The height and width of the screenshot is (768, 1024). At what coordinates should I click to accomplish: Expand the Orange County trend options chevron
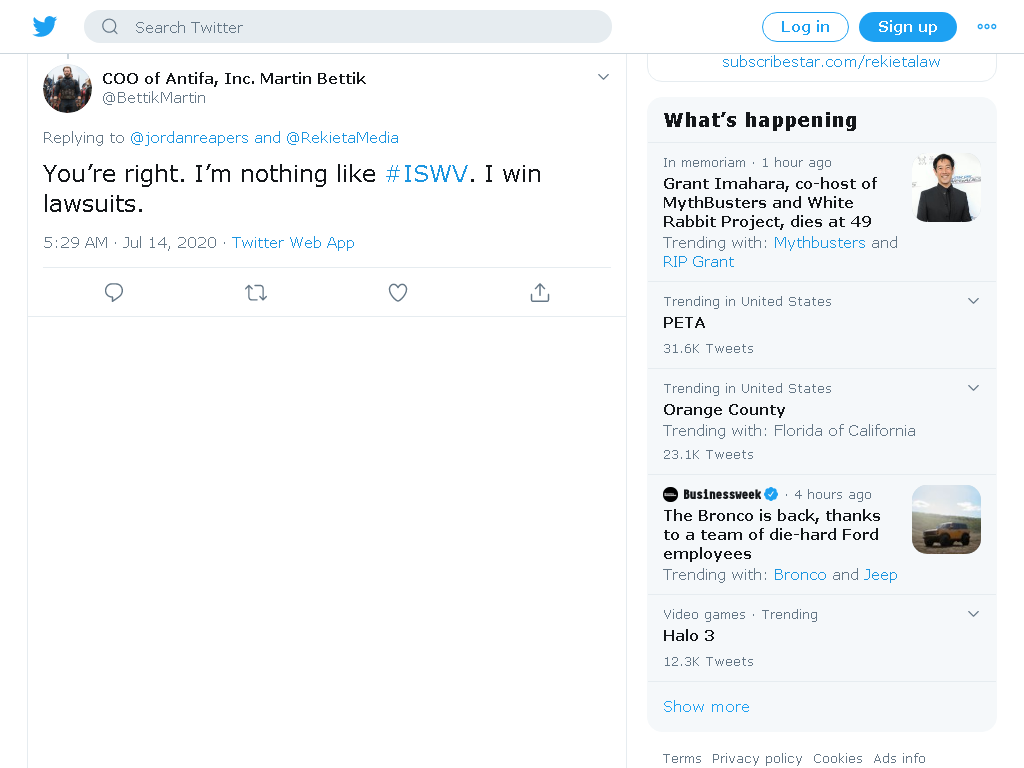point(973,388)
